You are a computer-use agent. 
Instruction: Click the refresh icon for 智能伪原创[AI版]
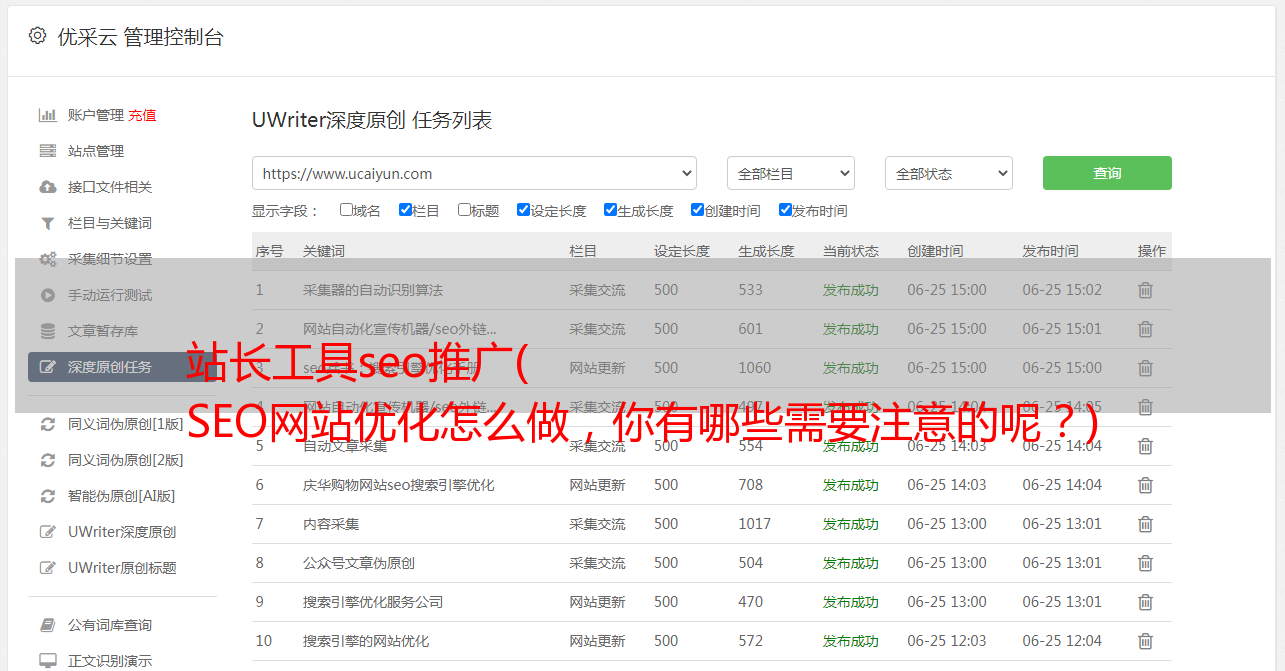(47, 496)
